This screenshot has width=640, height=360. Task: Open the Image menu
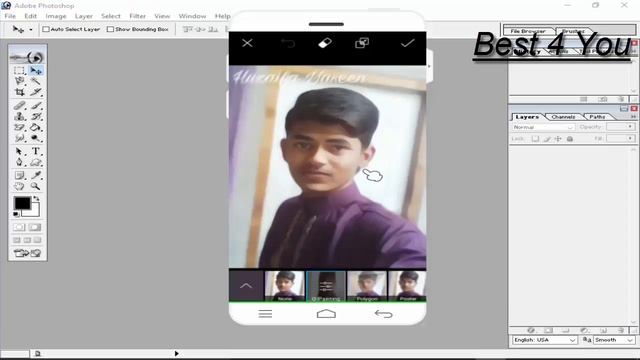coord(56,16)
